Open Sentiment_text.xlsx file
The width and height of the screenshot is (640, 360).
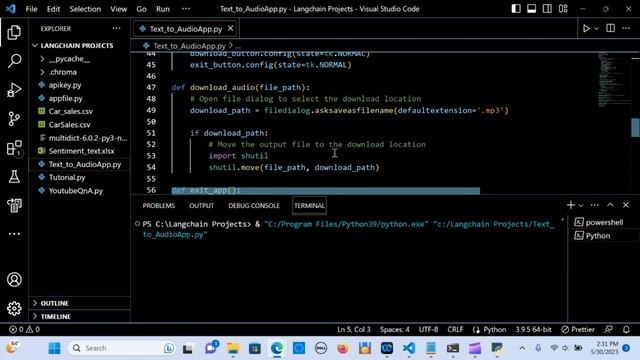81,151
